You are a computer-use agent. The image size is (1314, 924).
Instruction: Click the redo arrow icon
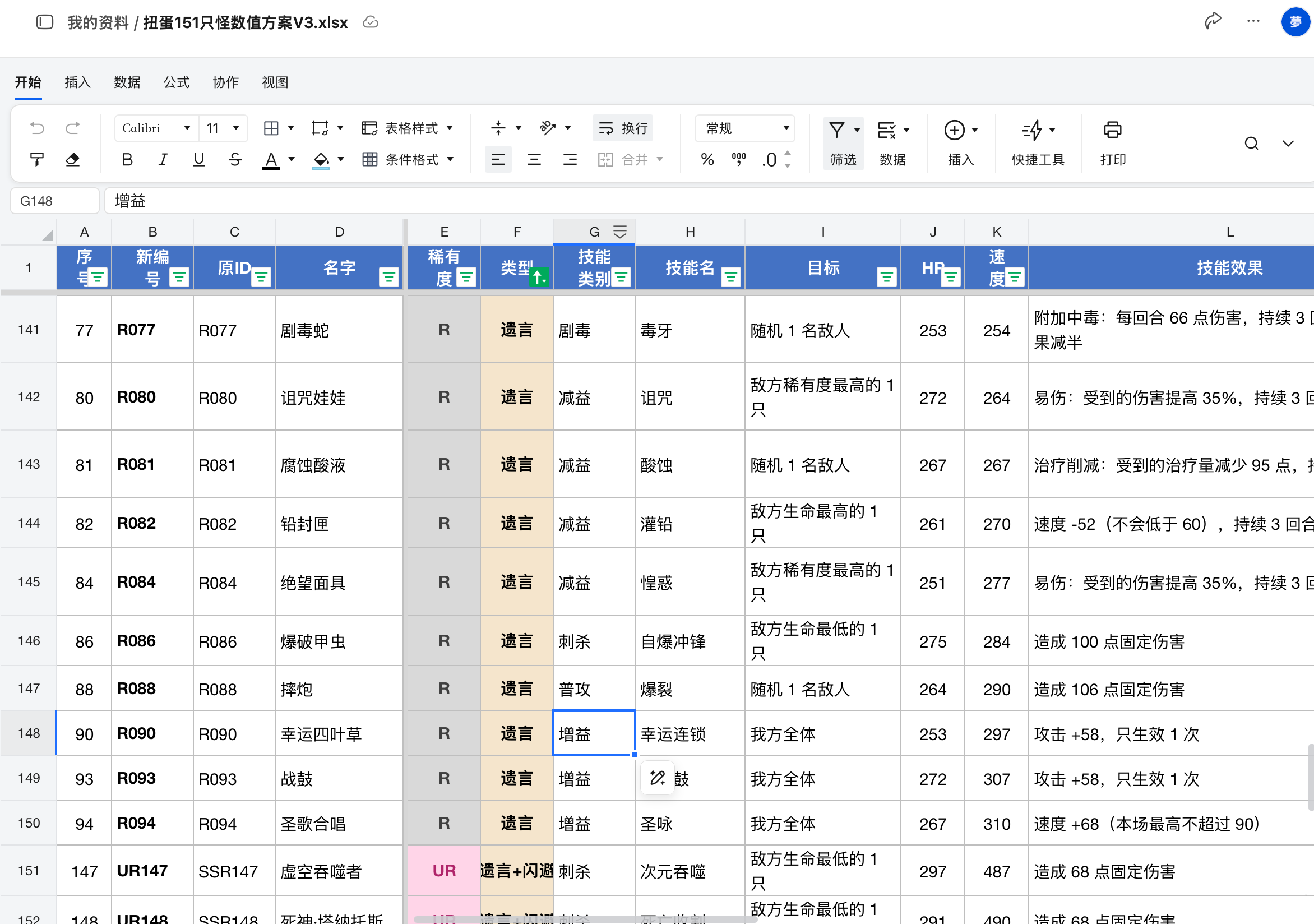72,128
